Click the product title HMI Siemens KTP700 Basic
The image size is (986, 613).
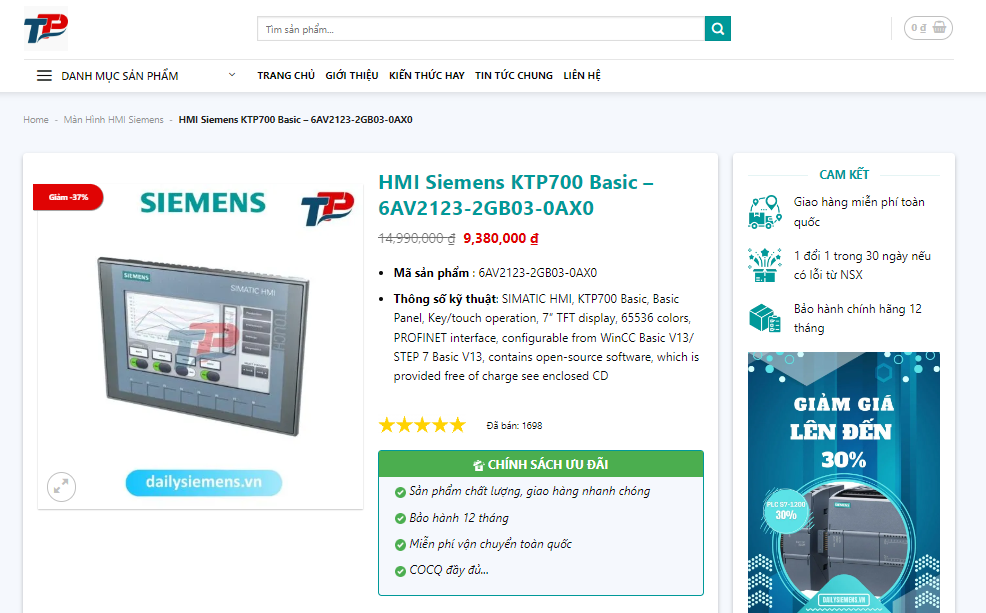516,195
